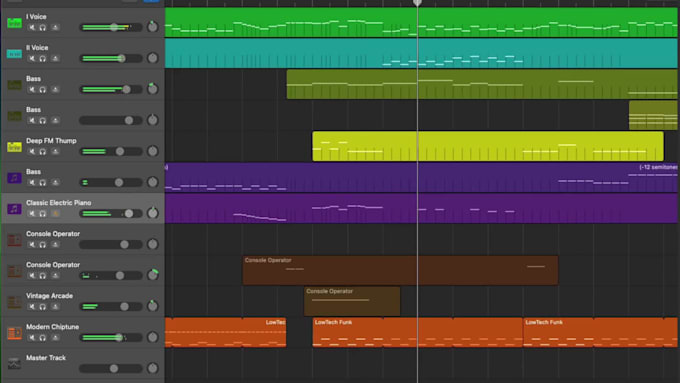Click the II Voice volume slider
The width and height of the screenshot is (680, 383).
click(111, 58)
